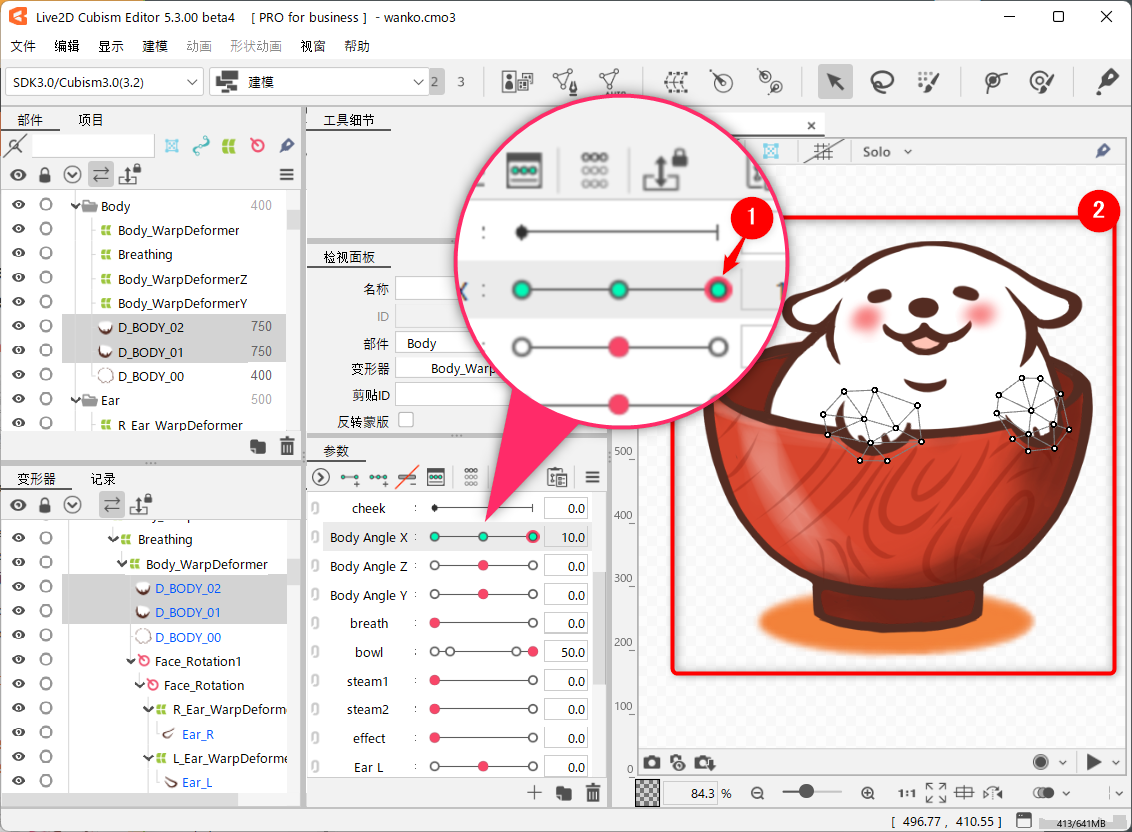This screenshot has width=1132, height=832.
Task: Delete selected parameter with trash icon
Action: click(593, 793)
